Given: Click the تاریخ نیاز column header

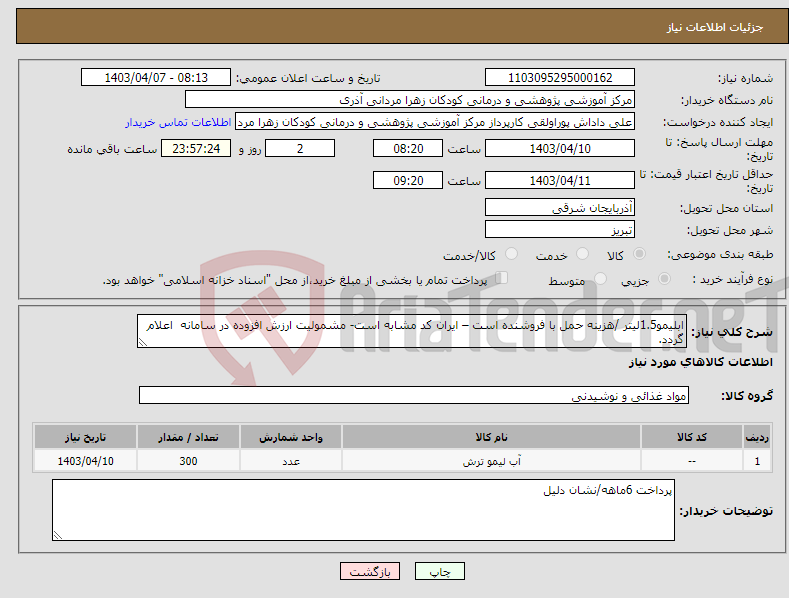Looking at the screenshot, I should click(86, 437).
